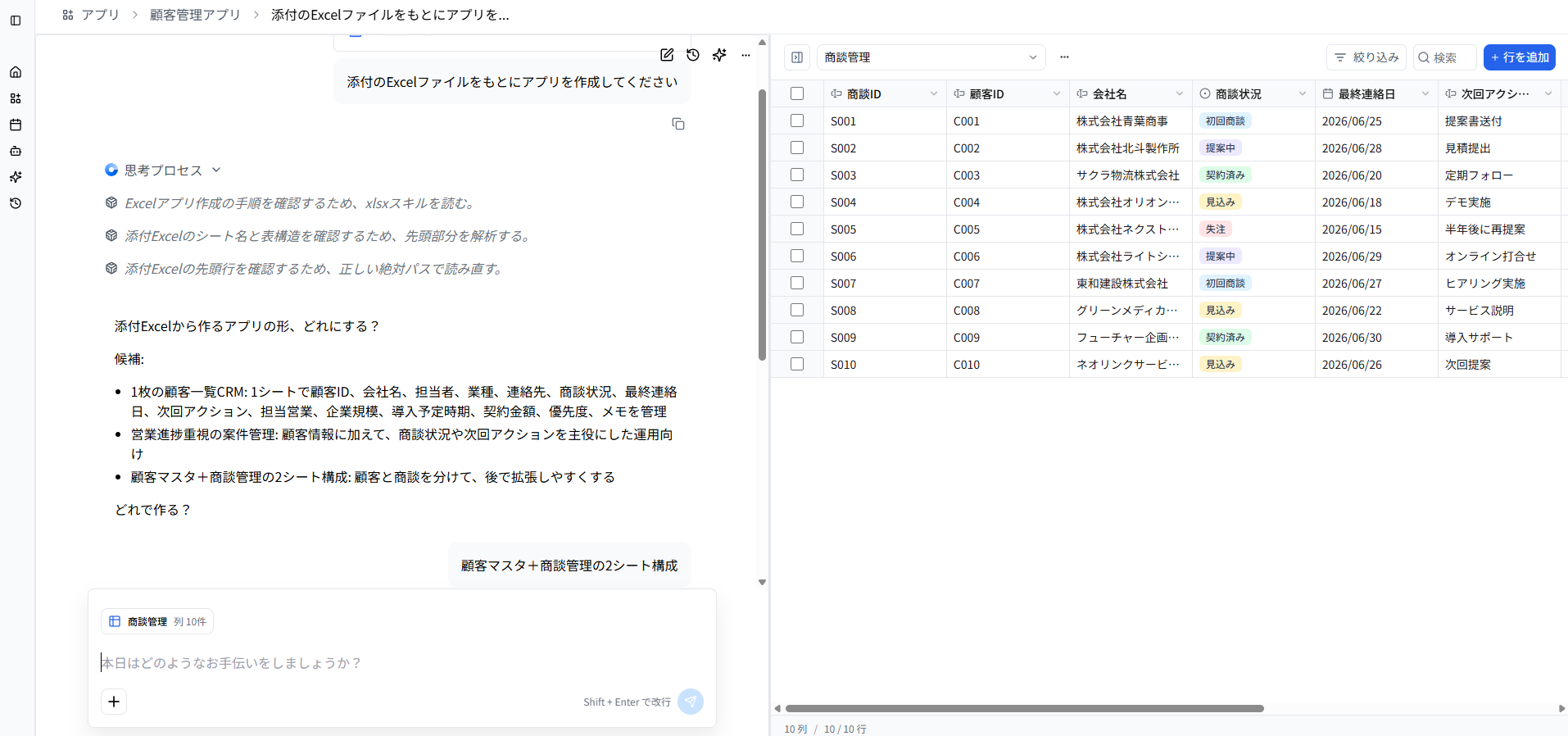Expand the 思考プロセス section chevron
Image resolution: width=1568 pixels, height=736 pixels.
coord(216,170)
